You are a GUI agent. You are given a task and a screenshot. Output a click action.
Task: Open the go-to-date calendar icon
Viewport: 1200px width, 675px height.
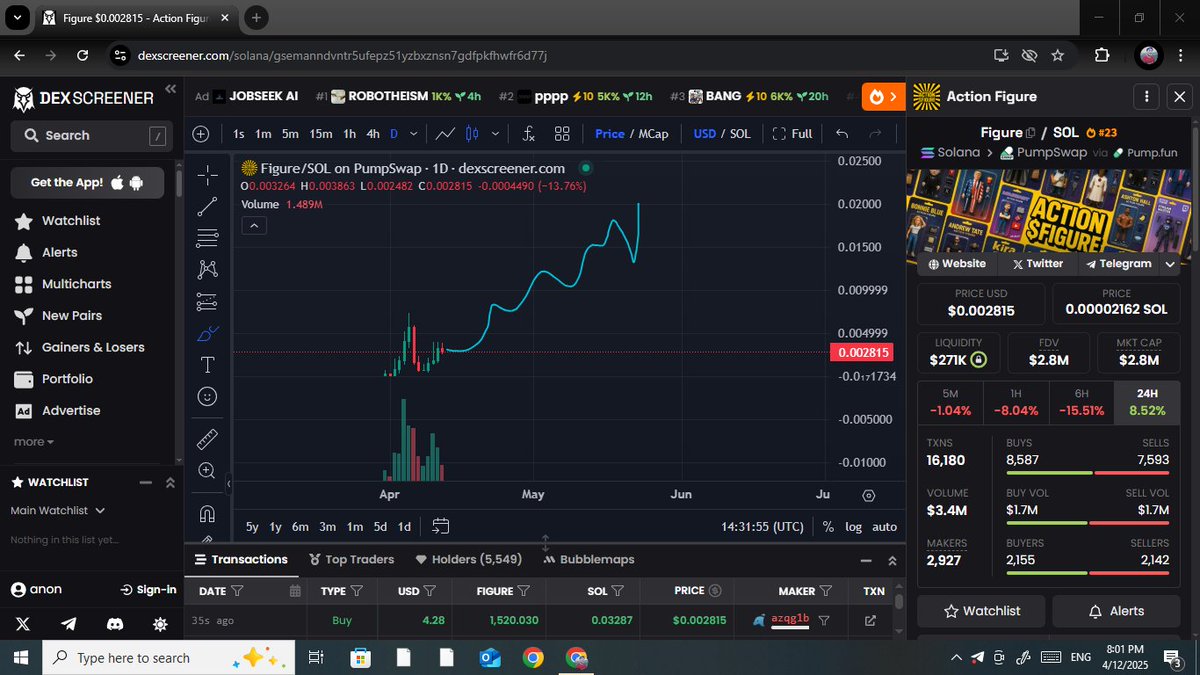[441, 526]
